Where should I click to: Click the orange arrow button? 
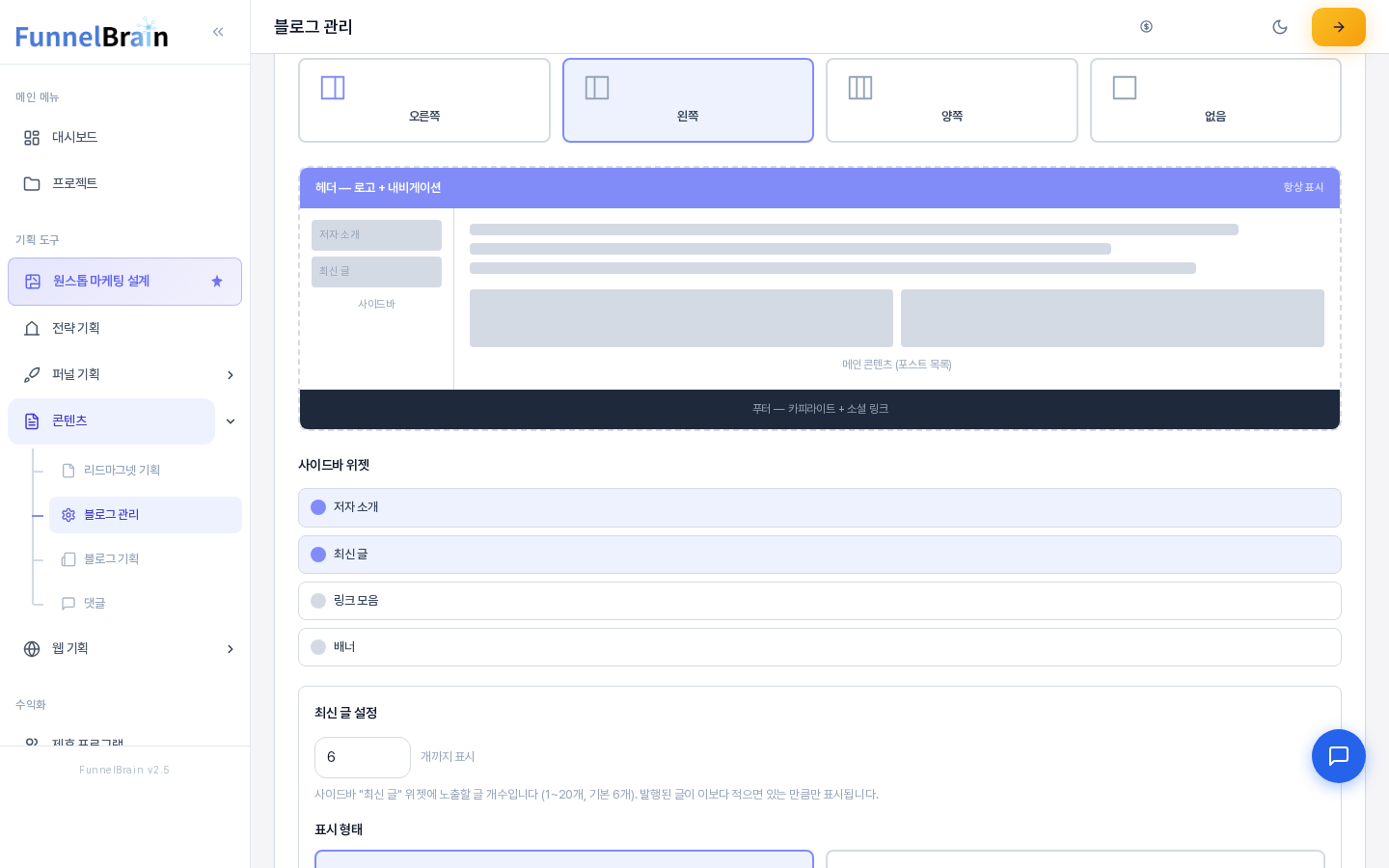(1339, 27)
